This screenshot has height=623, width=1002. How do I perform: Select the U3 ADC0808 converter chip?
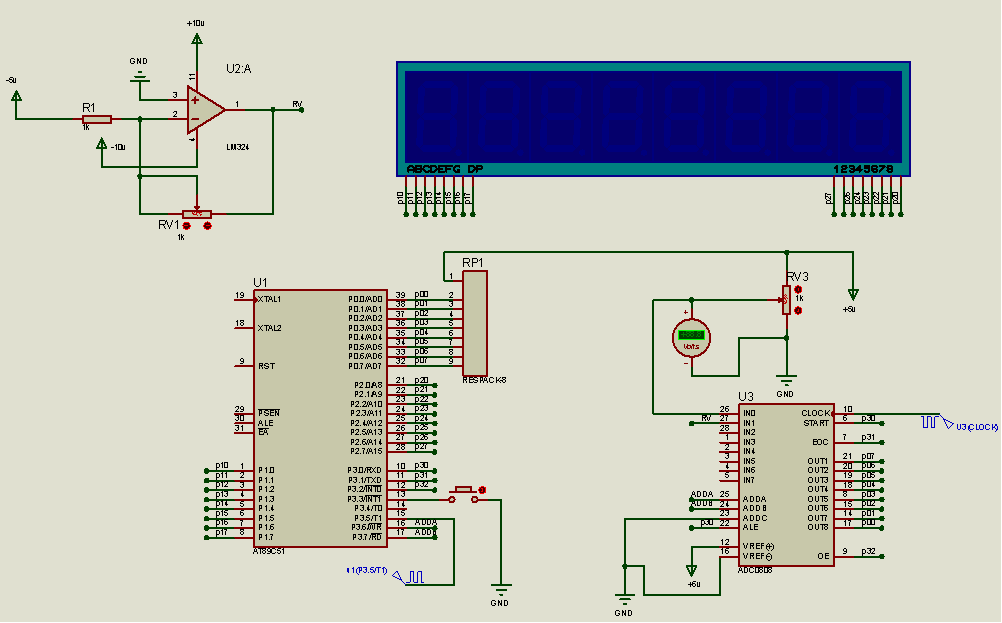click(786, 484)
